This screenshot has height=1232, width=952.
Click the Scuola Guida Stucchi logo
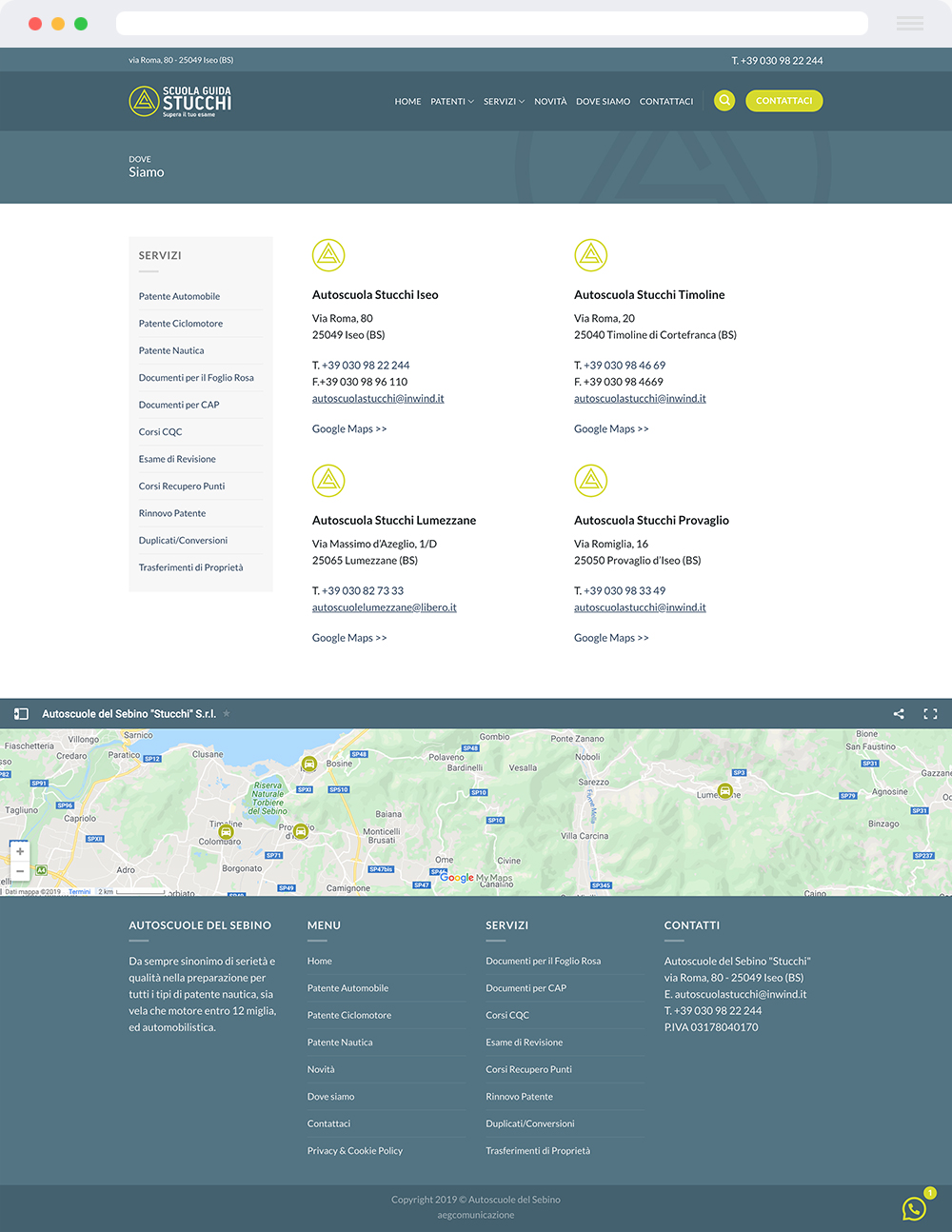pyautogui.click(x=180, y=101)
